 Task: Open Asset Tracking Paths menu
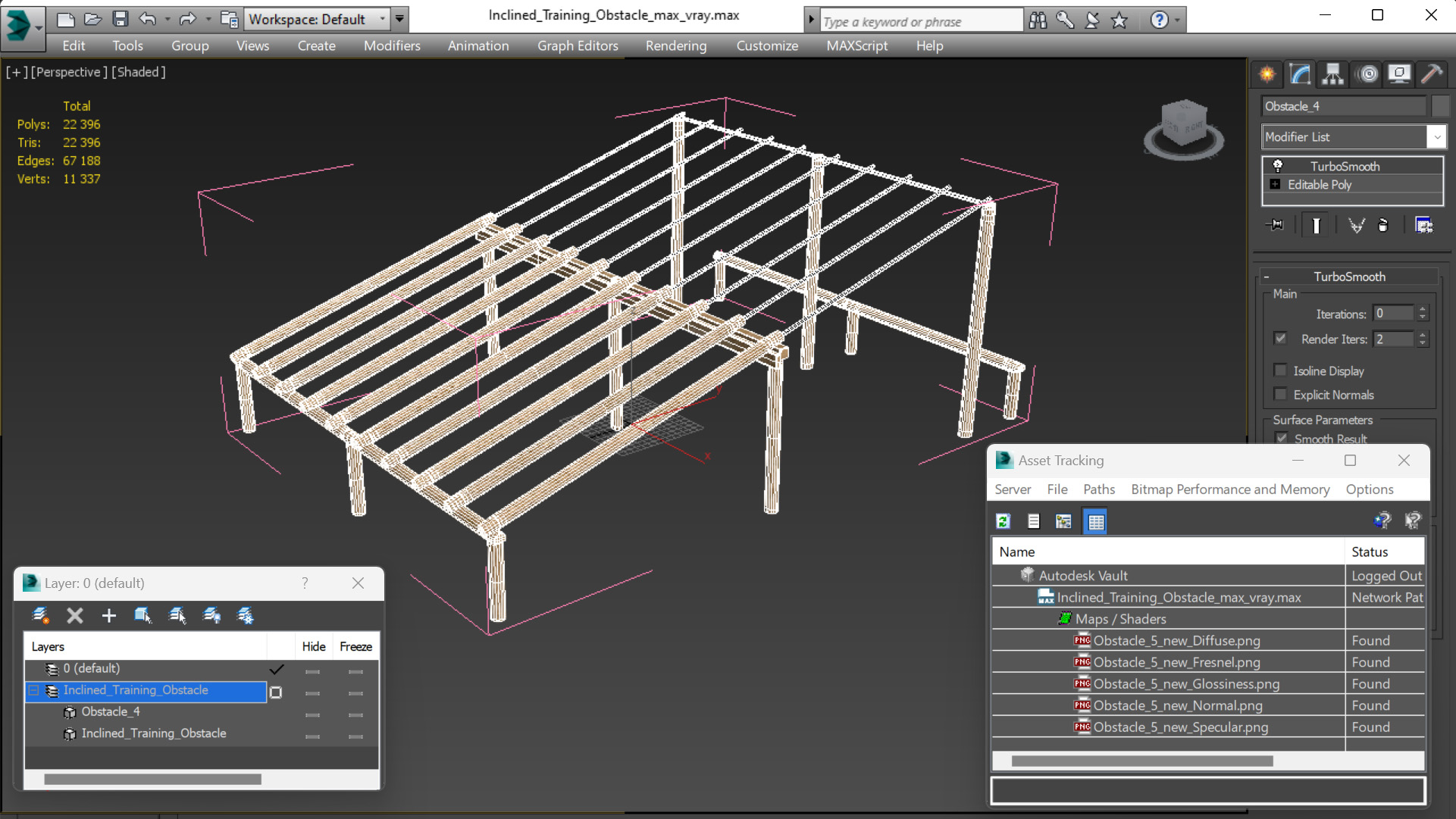[1099, 489]
